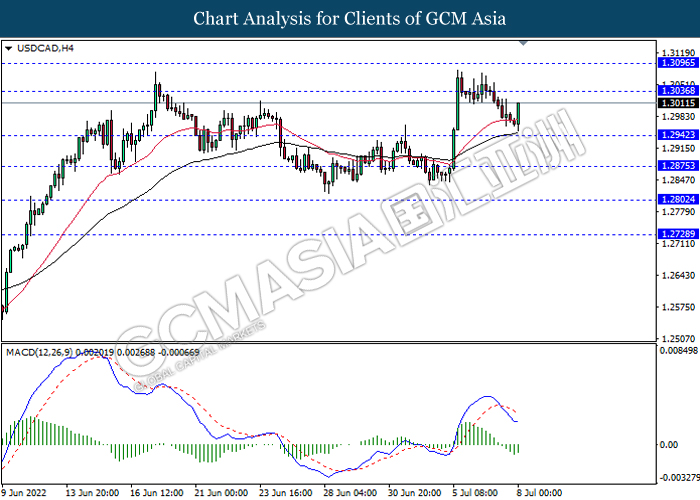The image size is (700, 500).
Task: Click the 1.29150 price axis value
Action: [679, 148]
